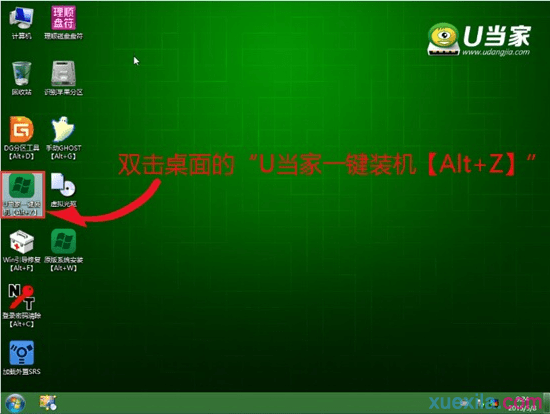Screen dimensions: 550x414
Task: Select the 加载外置SRS icon
Action: pyautogui.click(x=21, y=358)
